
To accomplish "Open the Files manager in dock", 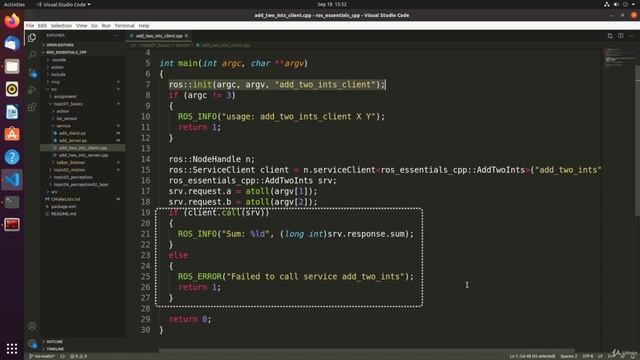I will click(12, 66).
